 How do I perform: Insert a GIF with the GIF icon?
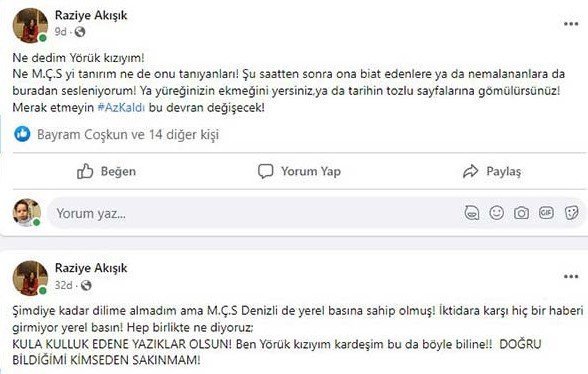(546, 213)
